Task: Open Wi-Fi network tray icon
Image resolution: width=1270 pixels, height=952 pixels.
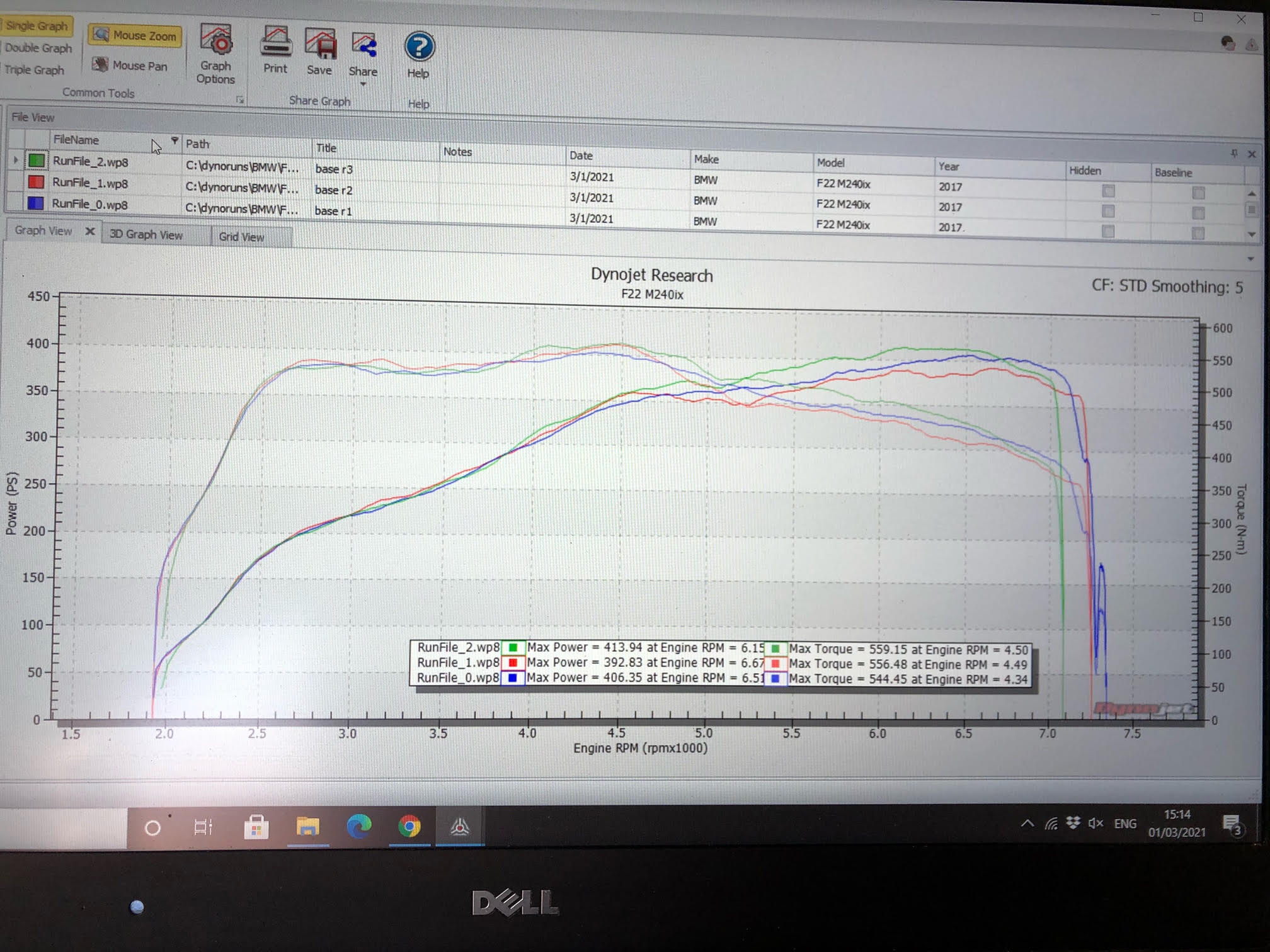Action: point(1051,824)
